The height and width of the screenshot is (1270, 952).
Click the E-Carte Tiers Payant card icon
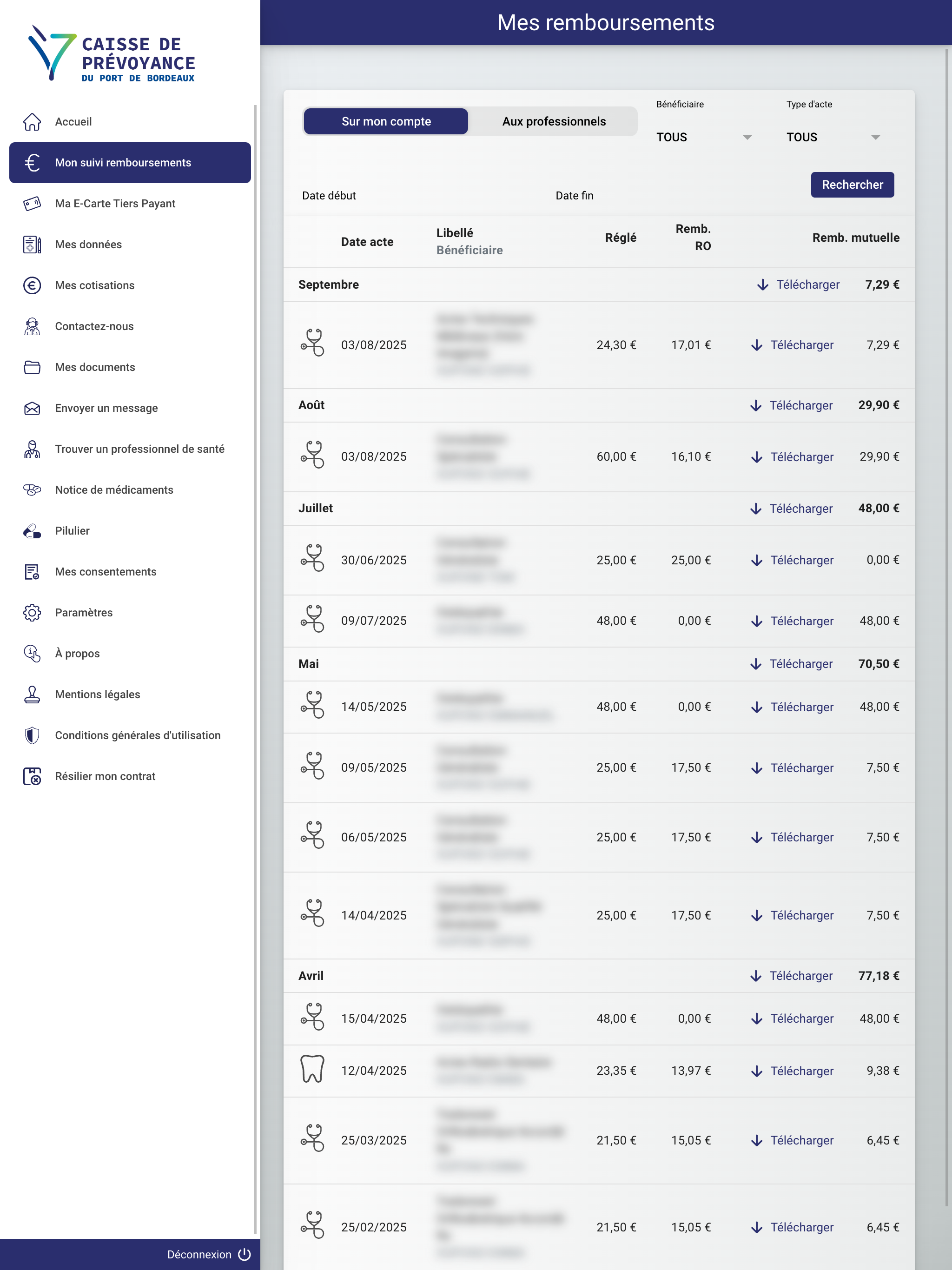click(32, 204)
